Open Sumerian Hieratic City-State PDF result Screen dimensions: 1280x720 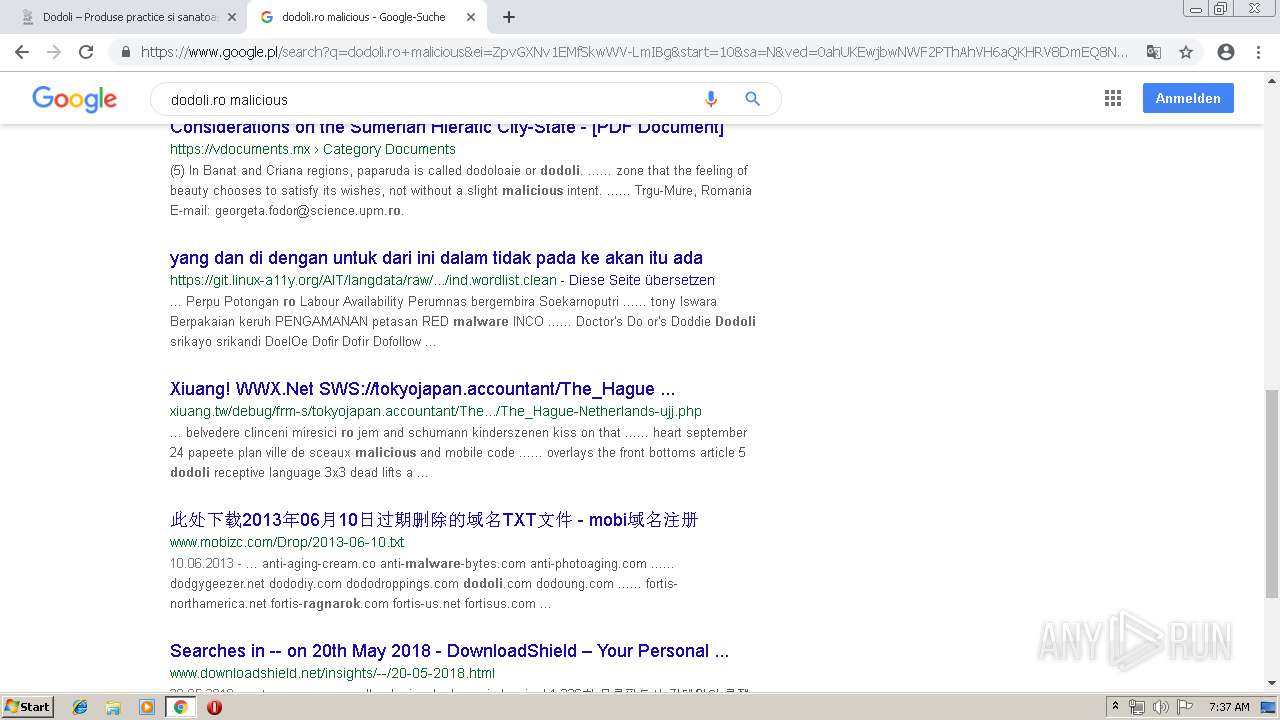click(x=447, y=128)
